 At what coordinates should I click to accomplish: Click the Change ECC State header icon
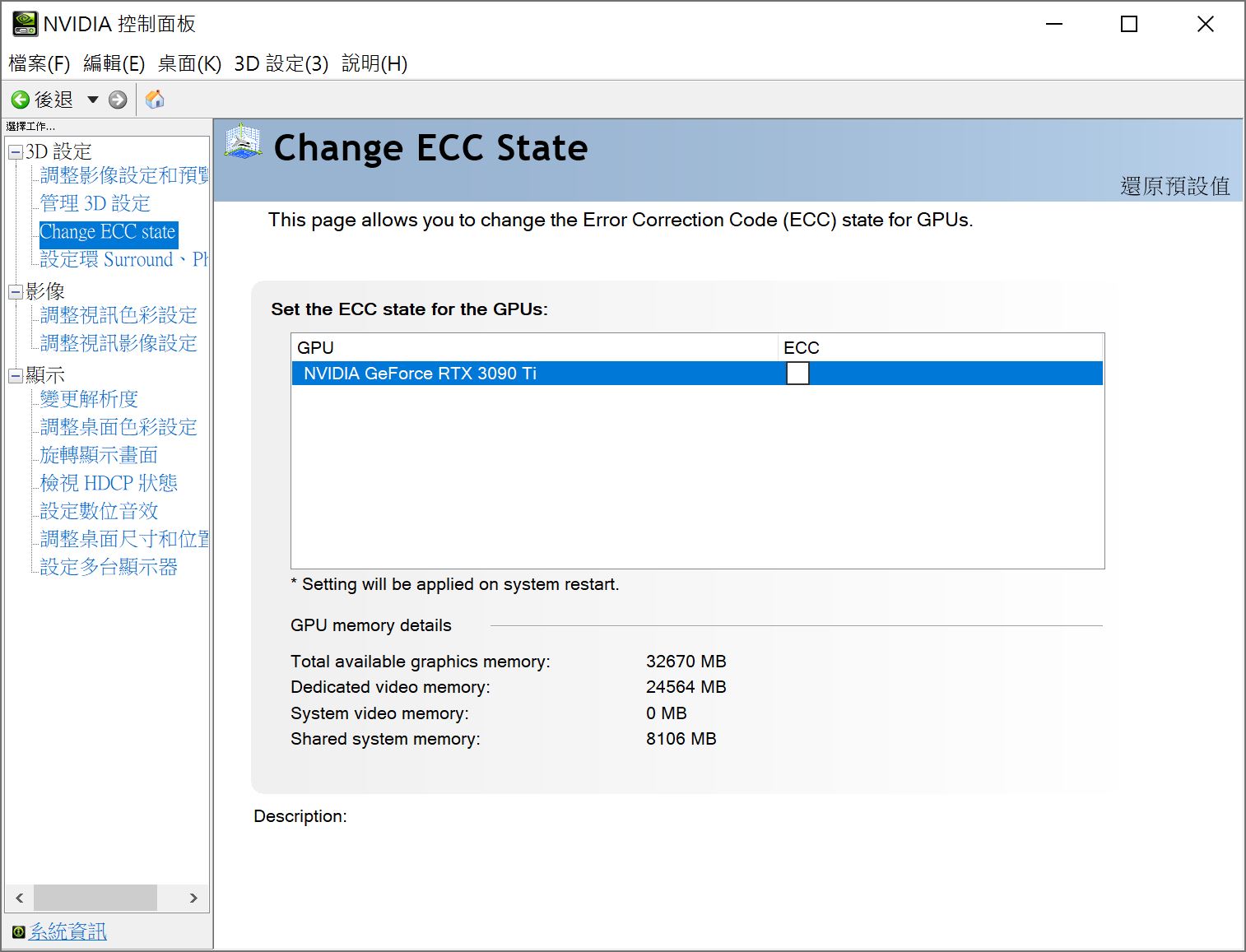pyautogui.click(x=243, y=142)
